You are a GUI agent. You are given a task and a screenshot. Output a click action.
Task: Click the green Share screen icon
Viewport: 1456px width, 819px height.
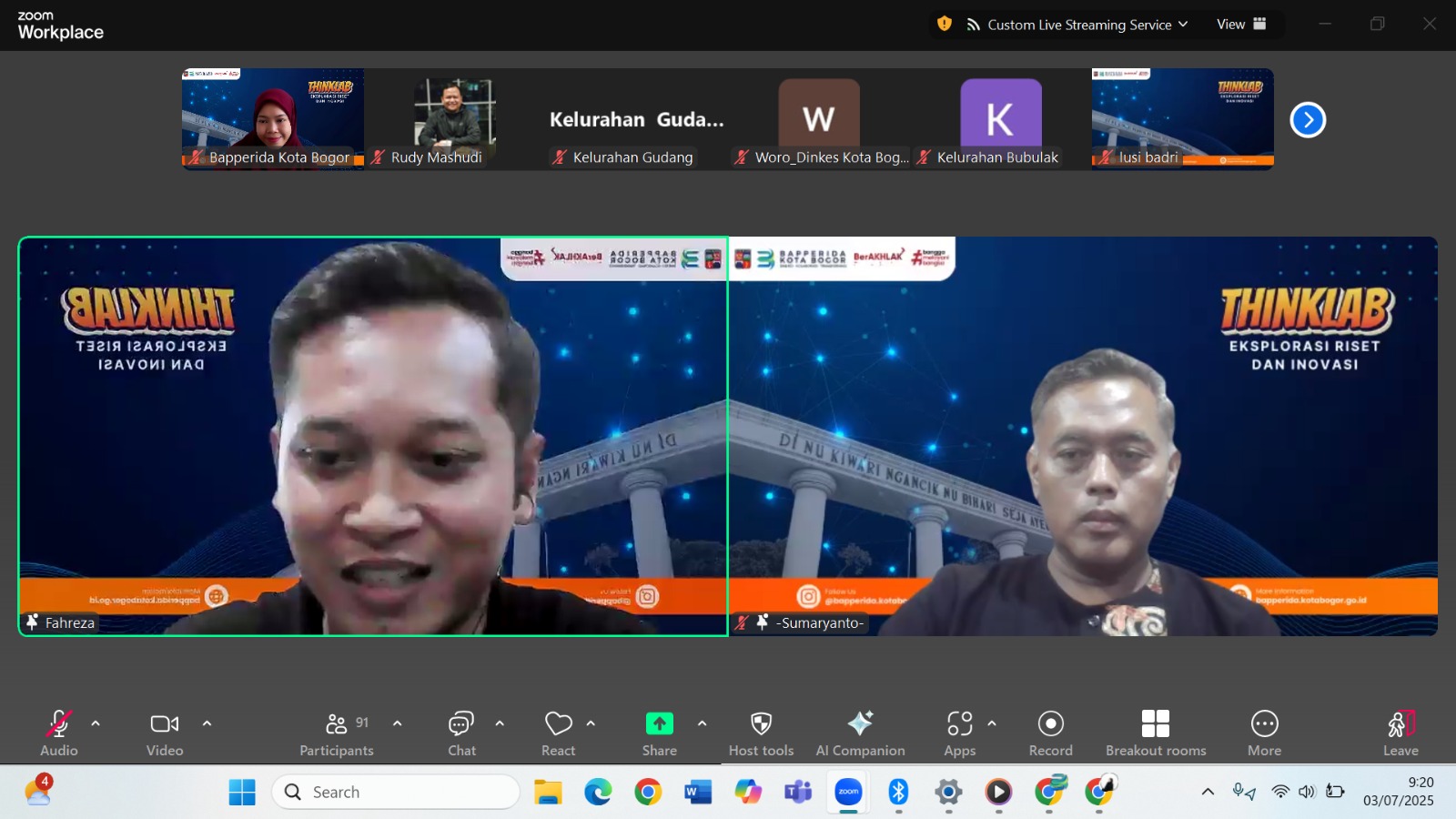pos(659,724)
